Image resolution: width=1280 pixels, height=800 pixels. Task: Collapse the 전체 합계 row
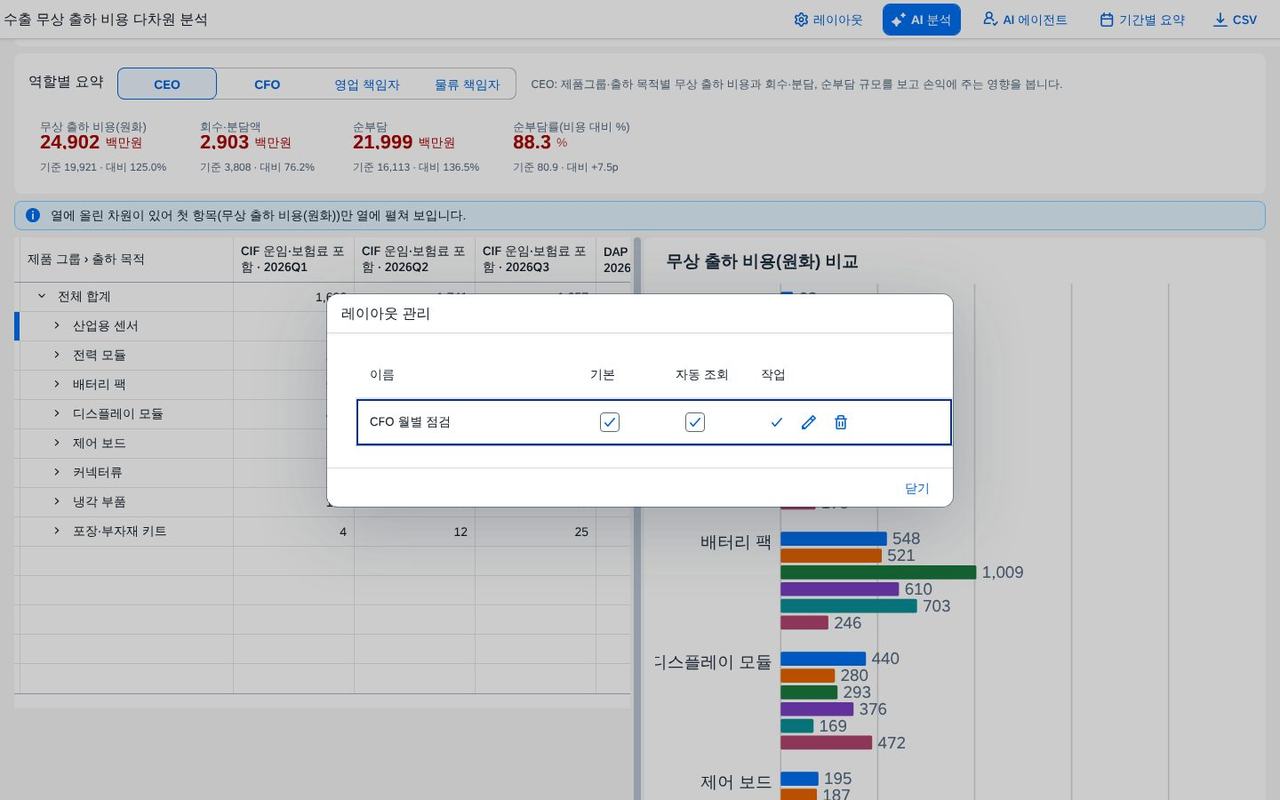42,296
